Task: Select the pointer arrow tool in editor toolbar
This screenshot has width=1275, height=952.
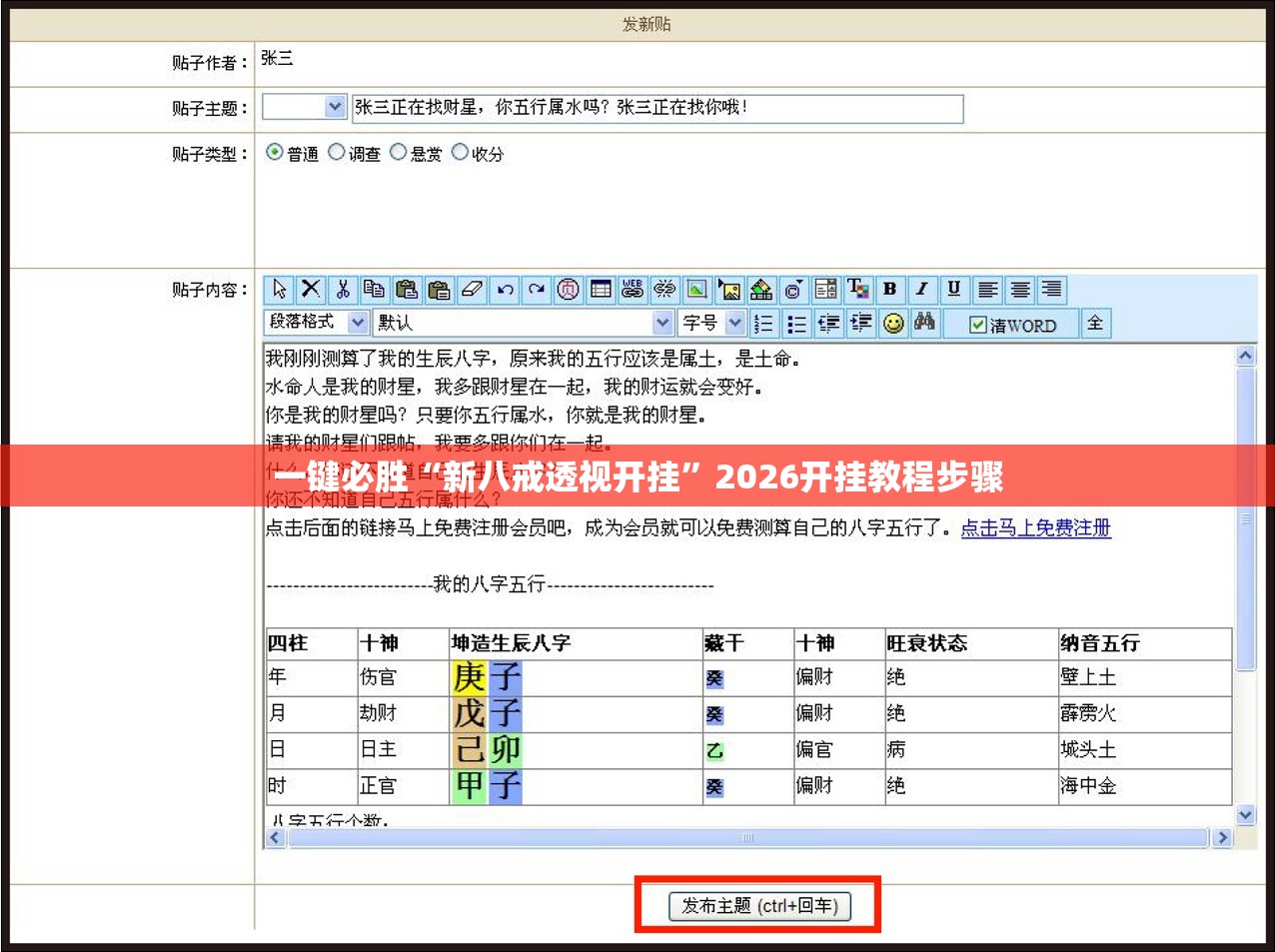Action: click(279, 290)
